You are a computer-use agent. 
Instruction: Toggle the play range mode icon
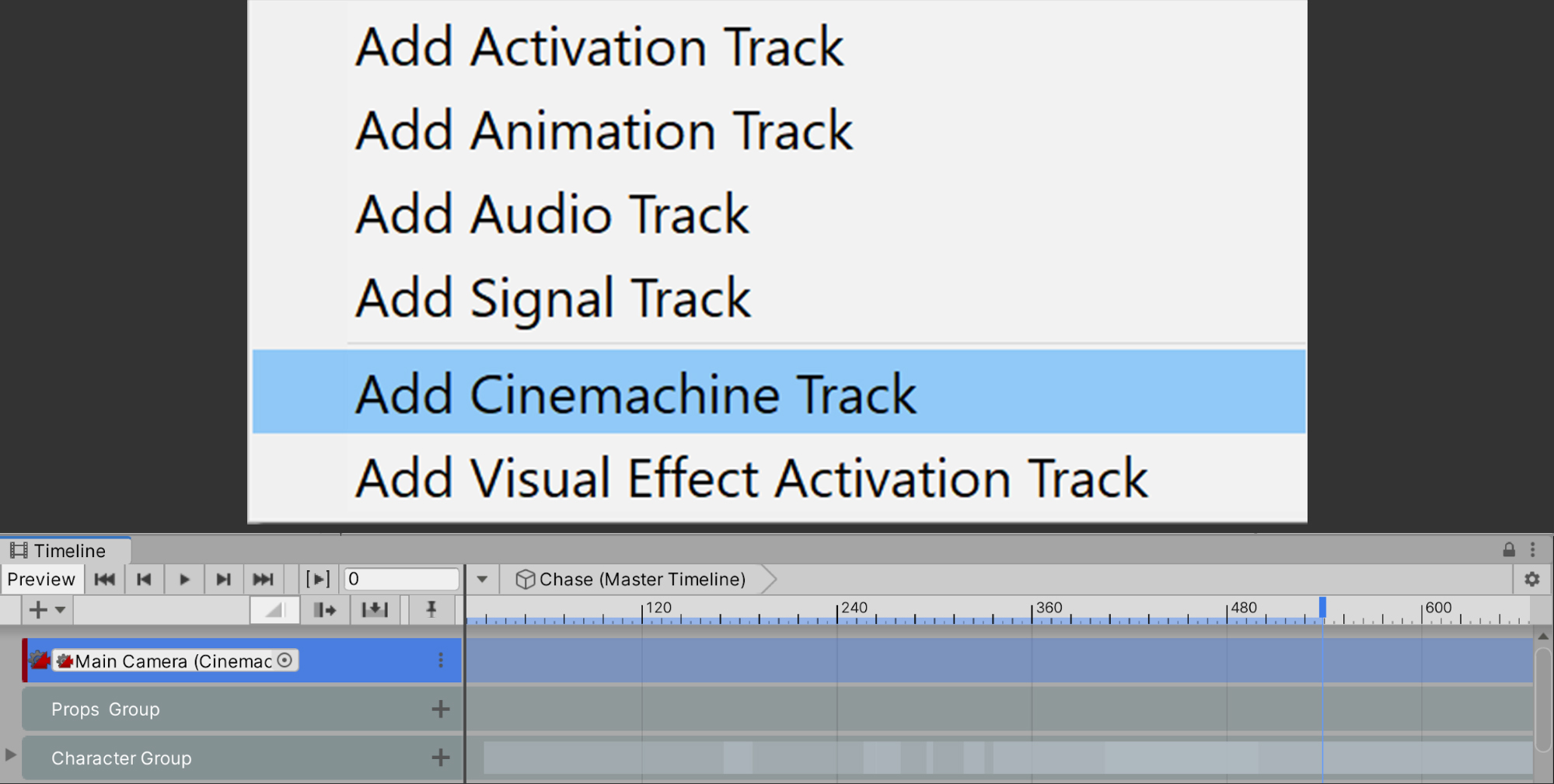click(318, 580)
